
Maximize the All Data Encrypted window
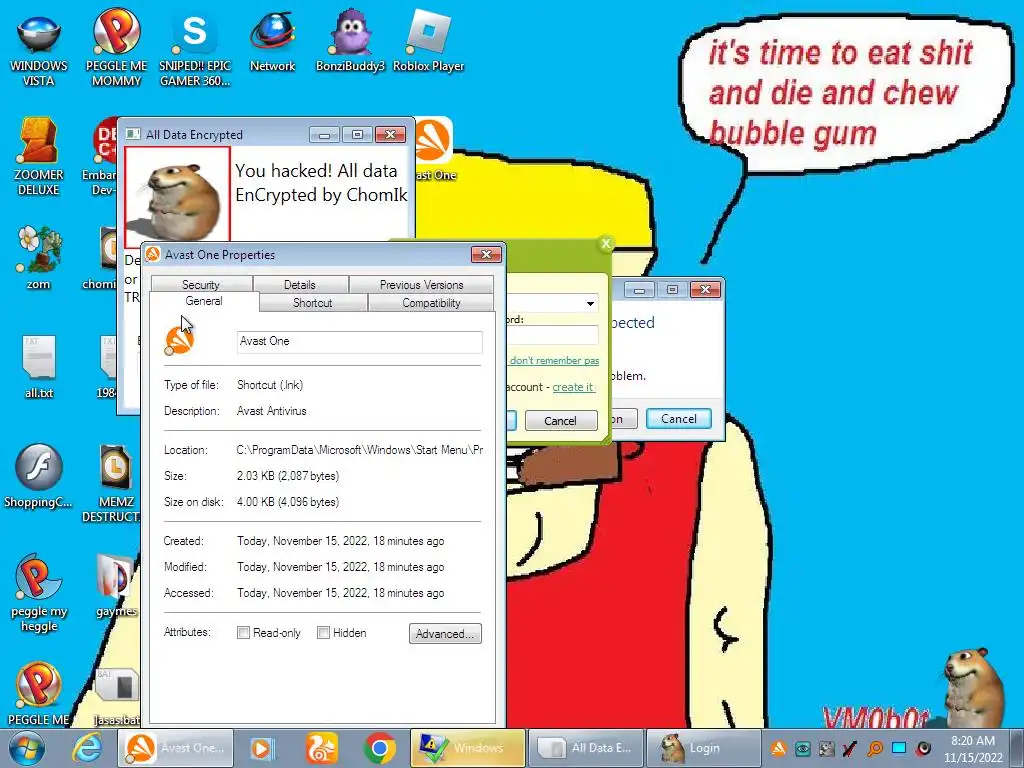pyautogui.click(x=357, y=135)
